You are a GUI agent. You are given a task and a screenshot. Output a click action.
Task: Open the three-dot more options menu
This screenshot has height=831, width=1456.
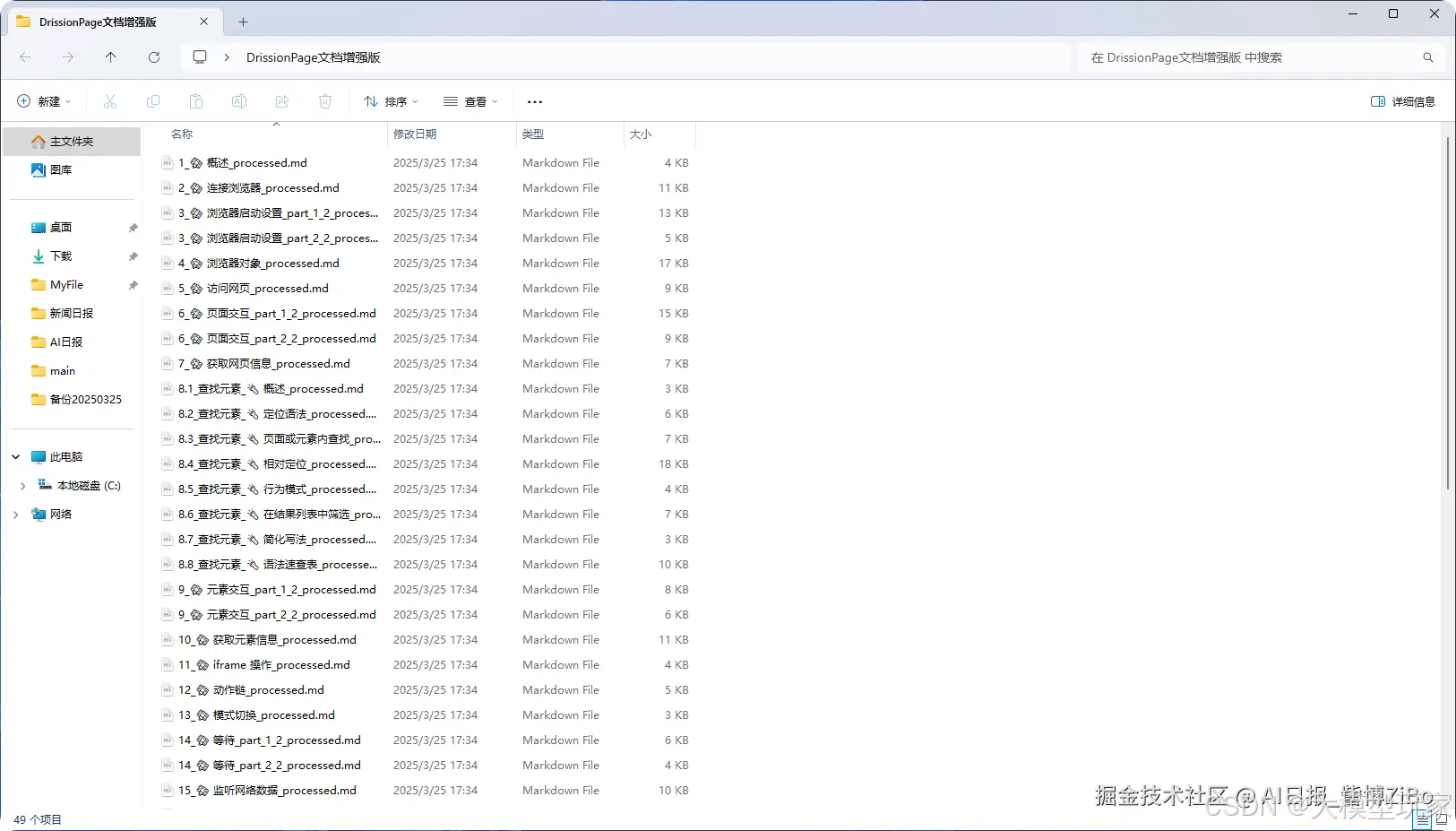click(535, 102)
